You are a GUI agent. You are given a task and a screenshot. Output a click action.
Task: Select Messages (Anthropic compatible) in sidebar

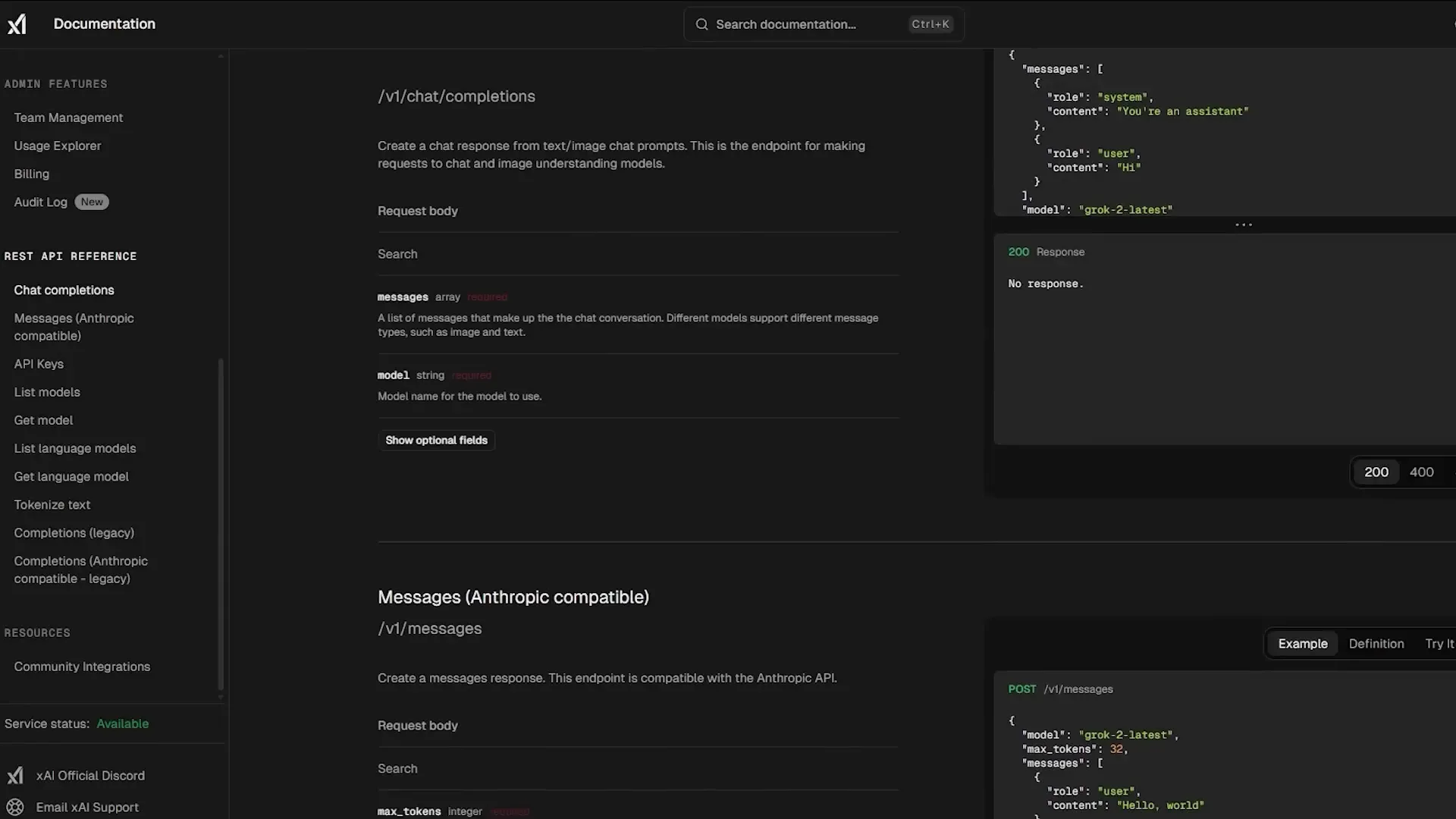click(74, 327)
